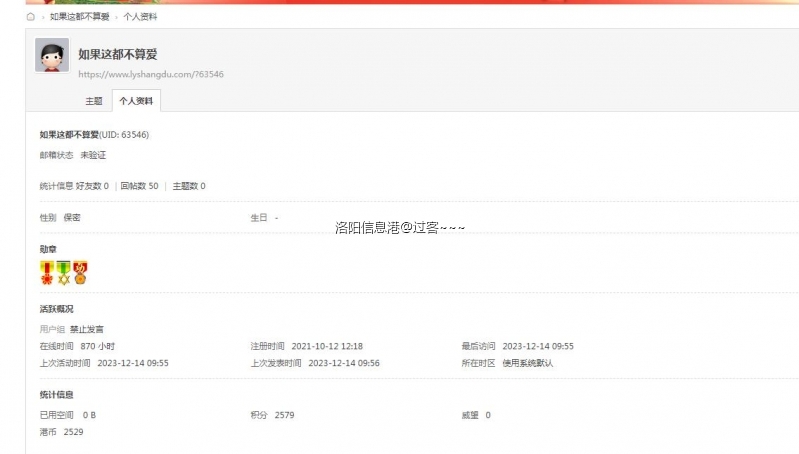The image size is (799, 454).
Task: Click the 870 小时 online time value
Action: point(98,346)
